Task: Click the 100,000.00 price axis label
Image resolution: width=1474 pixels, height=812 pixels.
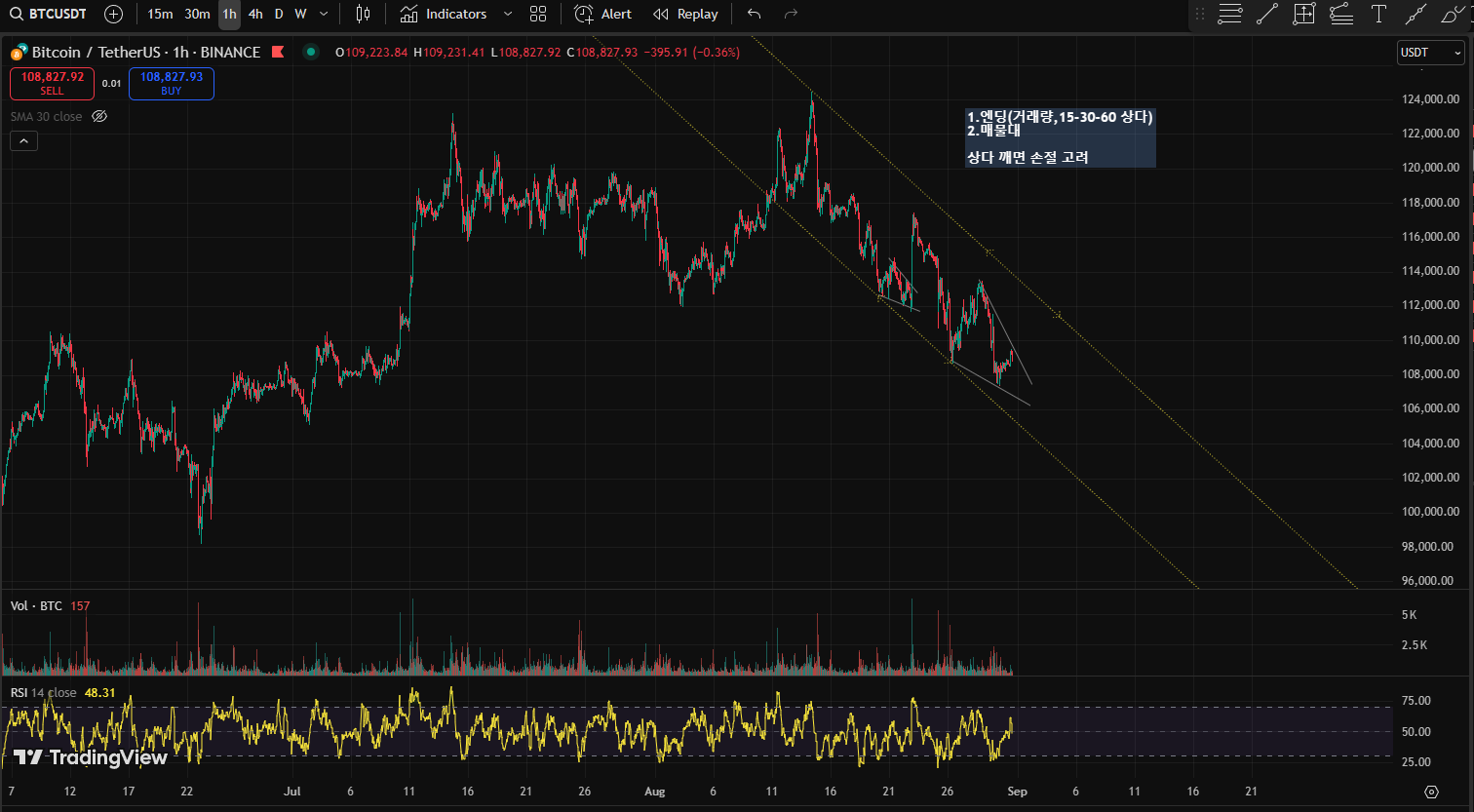Action: [x=1430, y=511]
